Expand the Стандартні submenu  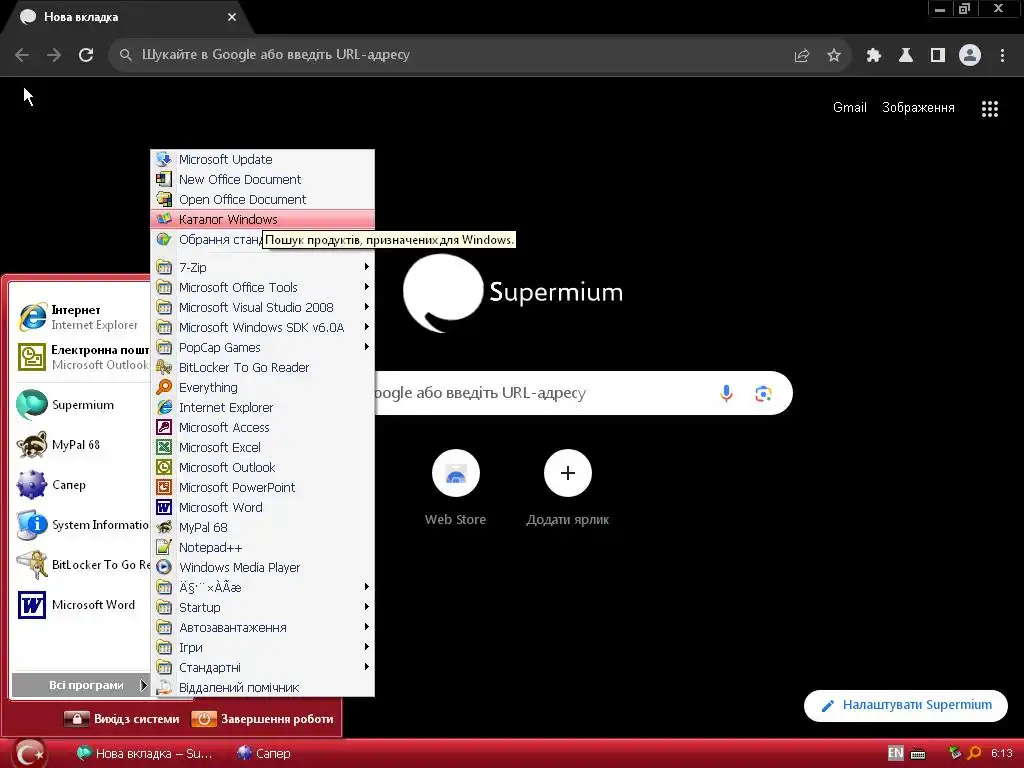263,667
